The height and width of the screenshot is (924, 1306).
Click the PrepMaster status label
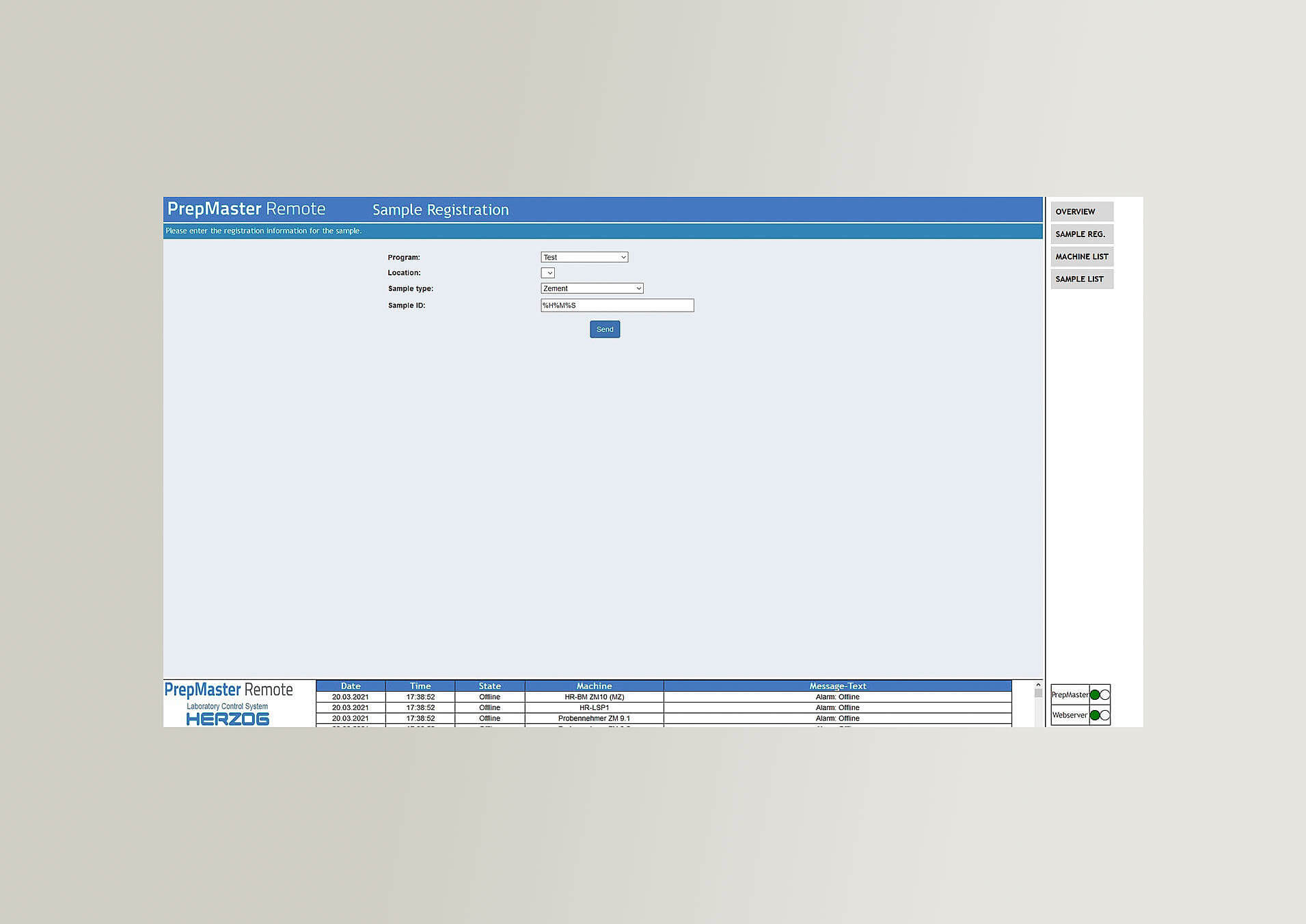point(1070,694)
